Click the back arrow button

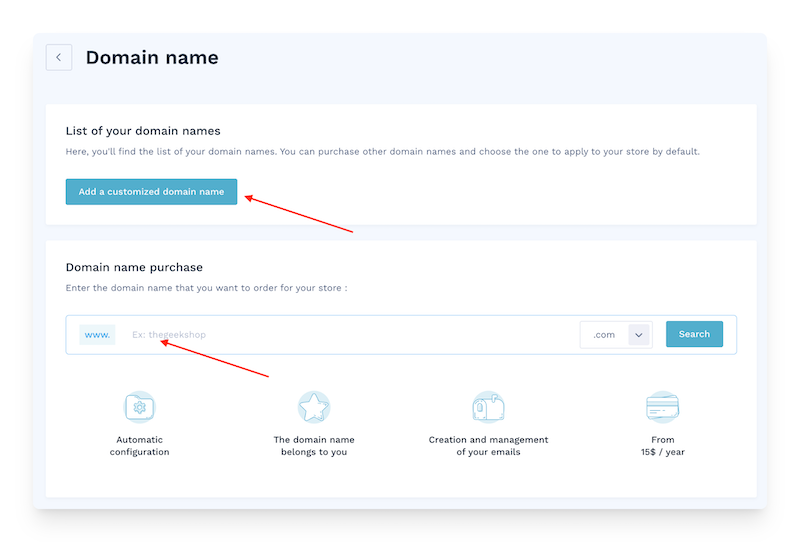pos(59,57)
